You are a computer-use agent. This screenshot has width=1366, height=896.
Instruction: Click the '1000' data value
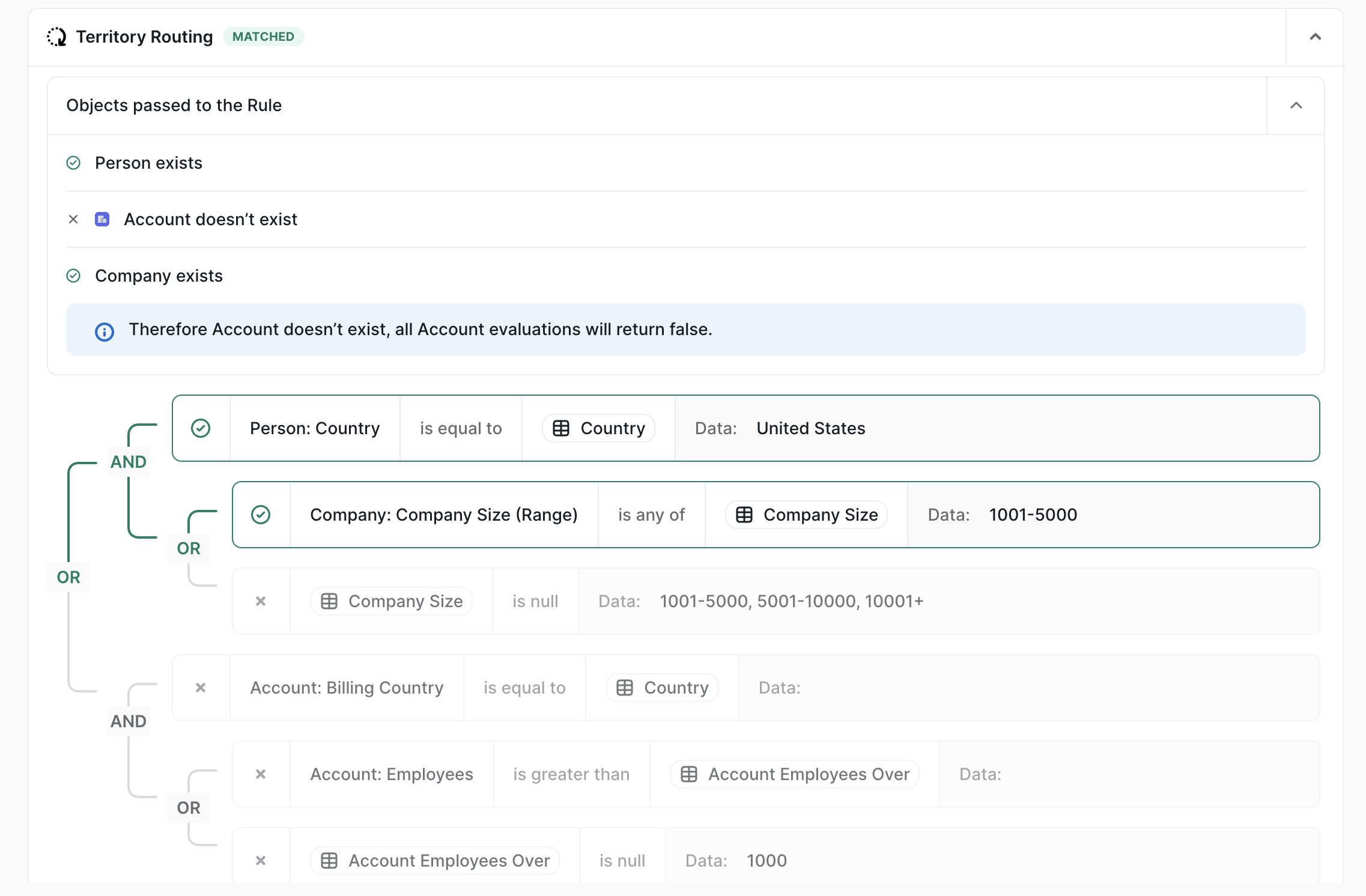(x=766, y=861)
